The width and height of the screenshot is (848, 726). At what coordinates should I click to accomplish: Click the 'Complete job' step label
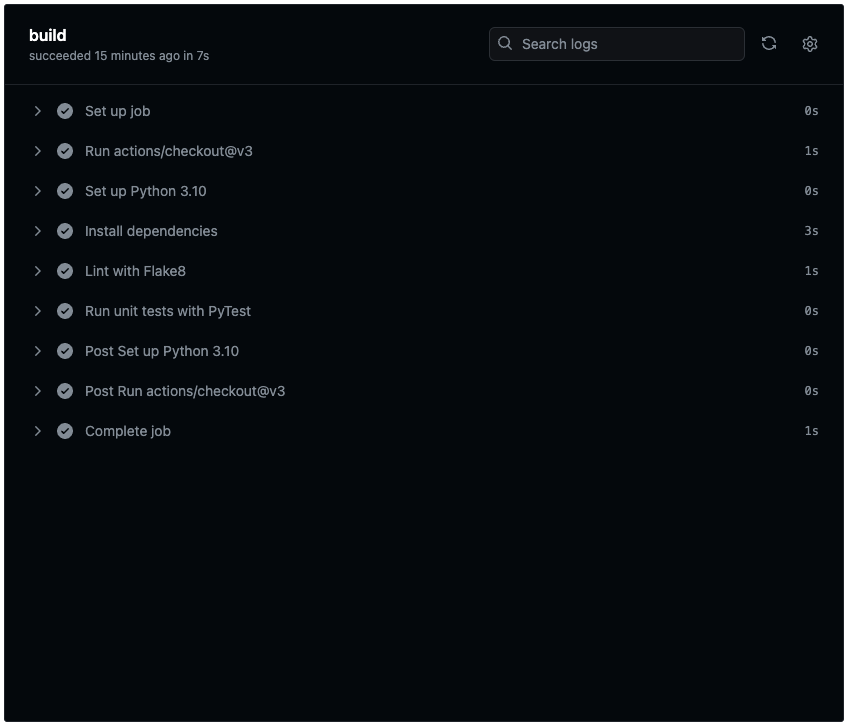128,432
